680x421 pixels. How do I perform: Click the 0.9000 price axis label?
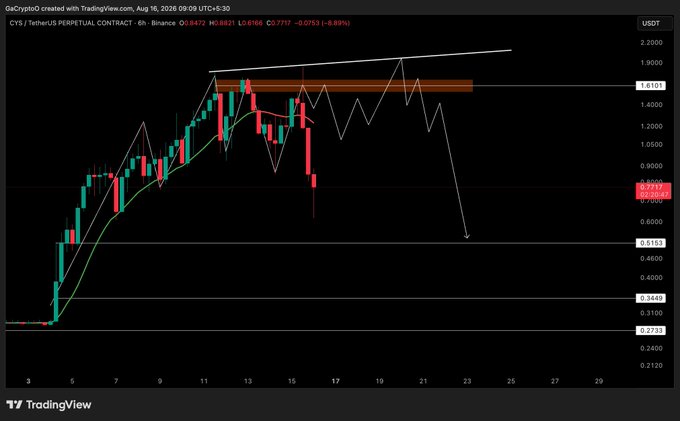pos(651,166)
